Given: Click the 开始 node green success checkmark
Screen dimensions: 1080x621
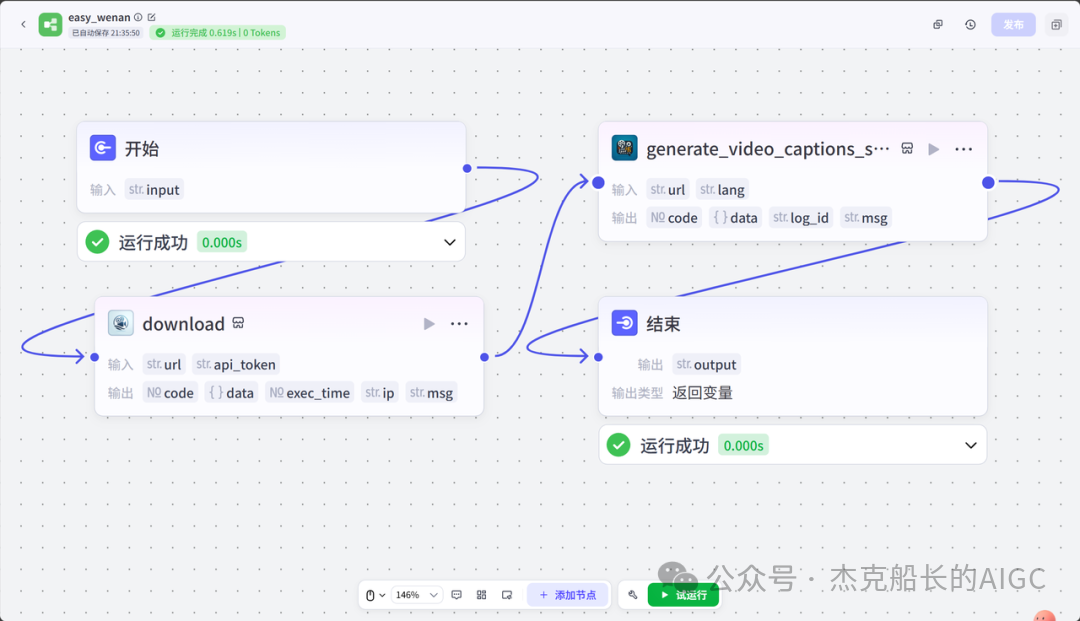Looking at the screenshot, I should [x=97, y=242].
